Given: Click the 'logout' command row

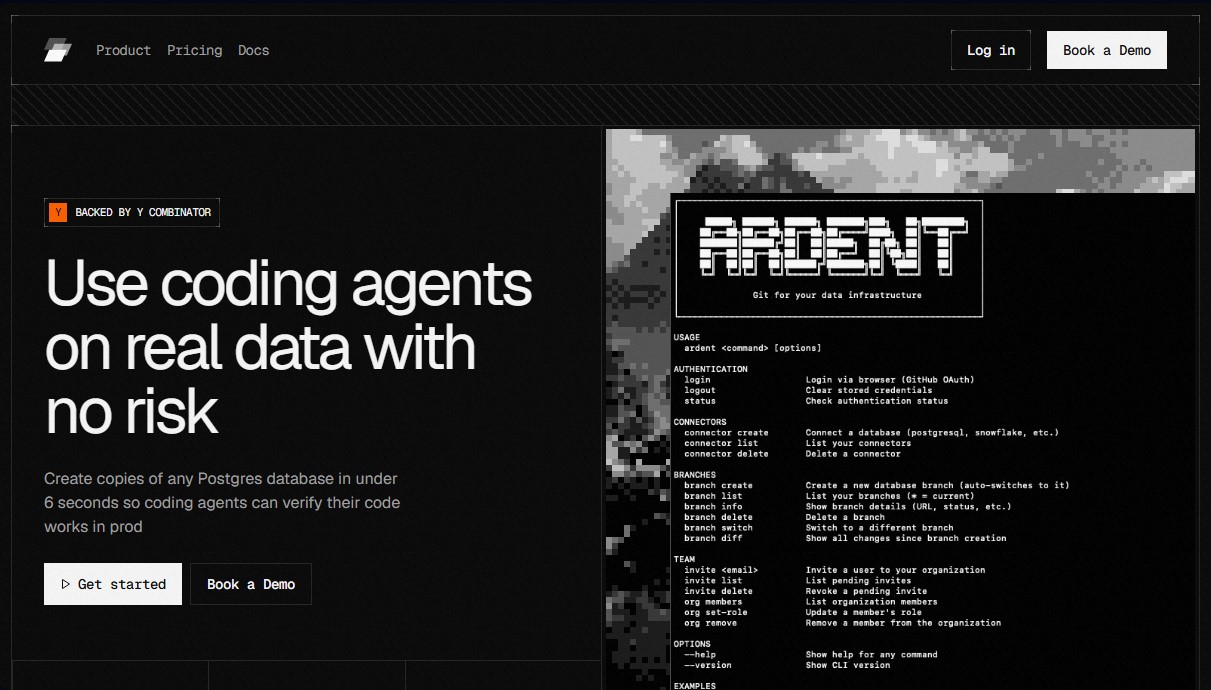Looking at the screenshot, I should coord(700,390).
